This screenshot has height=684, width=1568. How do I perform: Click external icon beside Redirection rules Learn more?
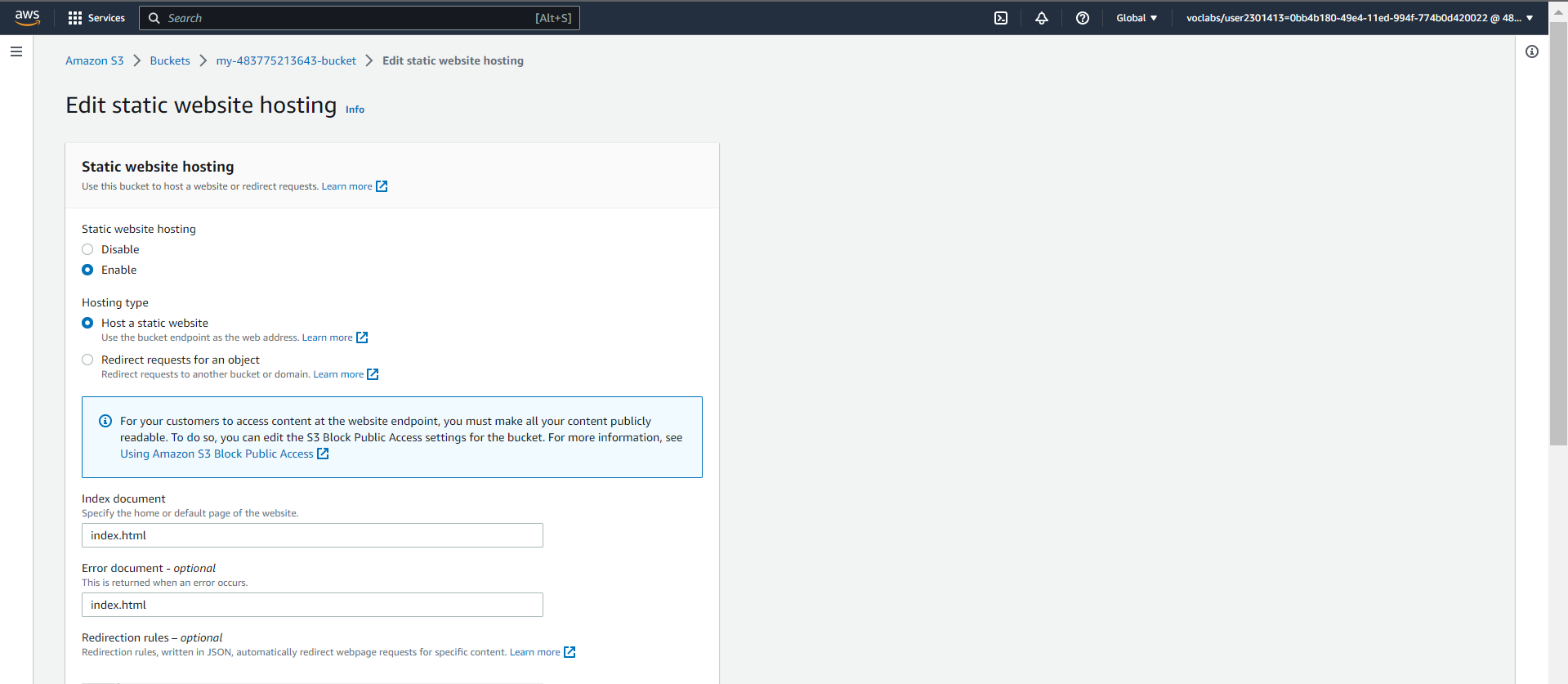pos(570,652)
